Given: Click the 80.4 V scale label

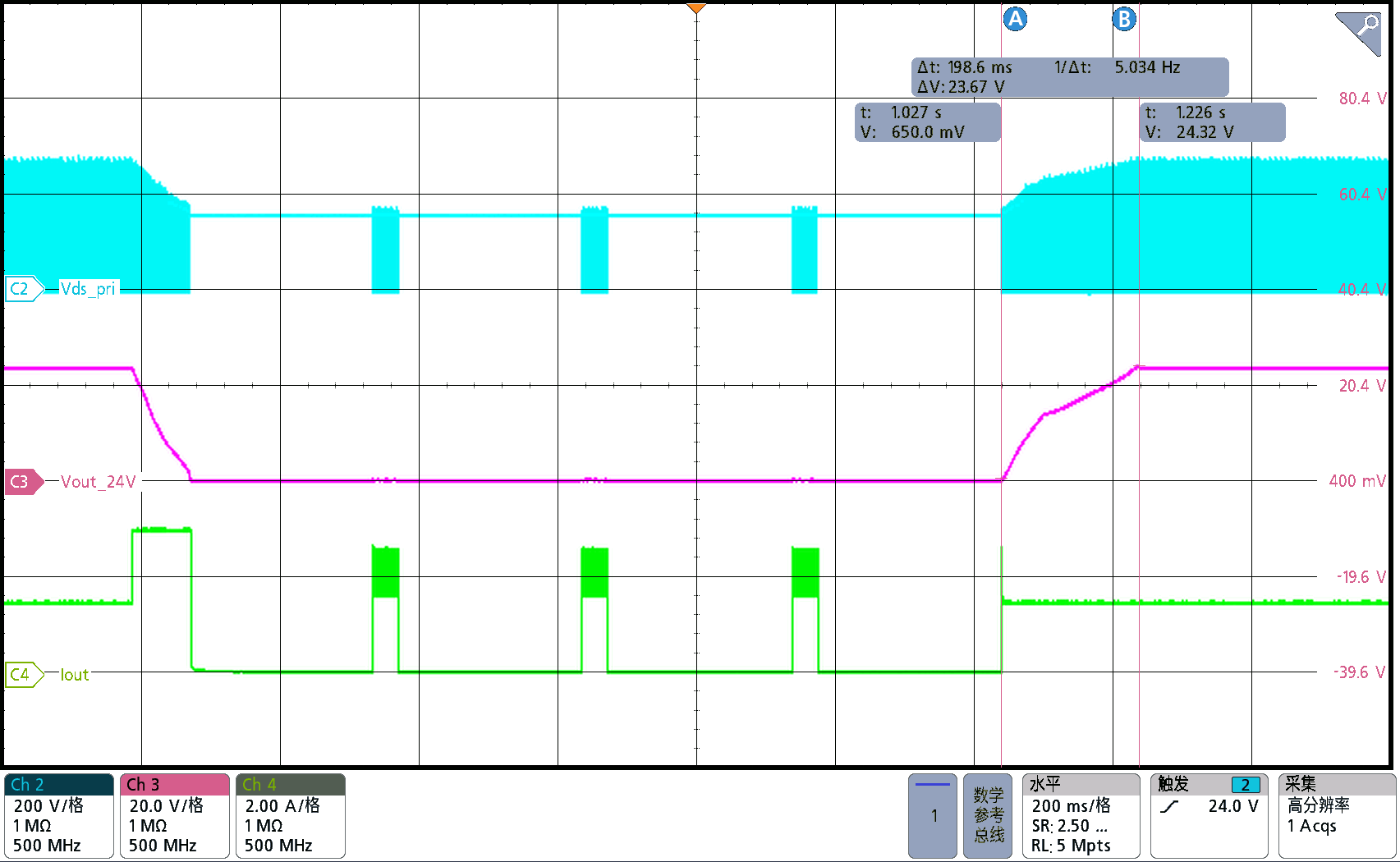Looking at the screenshot, I should tap(1362, 99).
